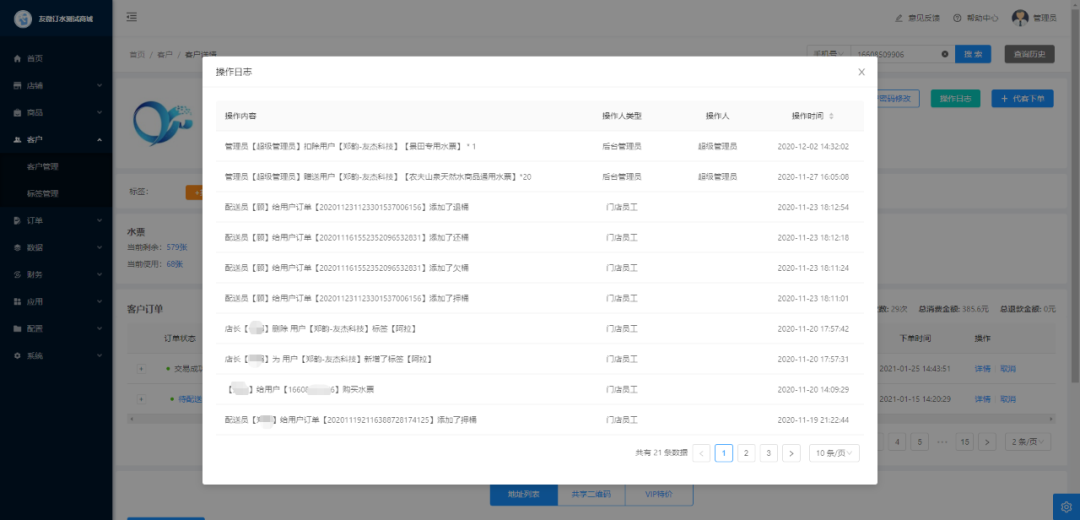
Task: Expand 订单 sidebar menu
Action: (x=56, y=220)
